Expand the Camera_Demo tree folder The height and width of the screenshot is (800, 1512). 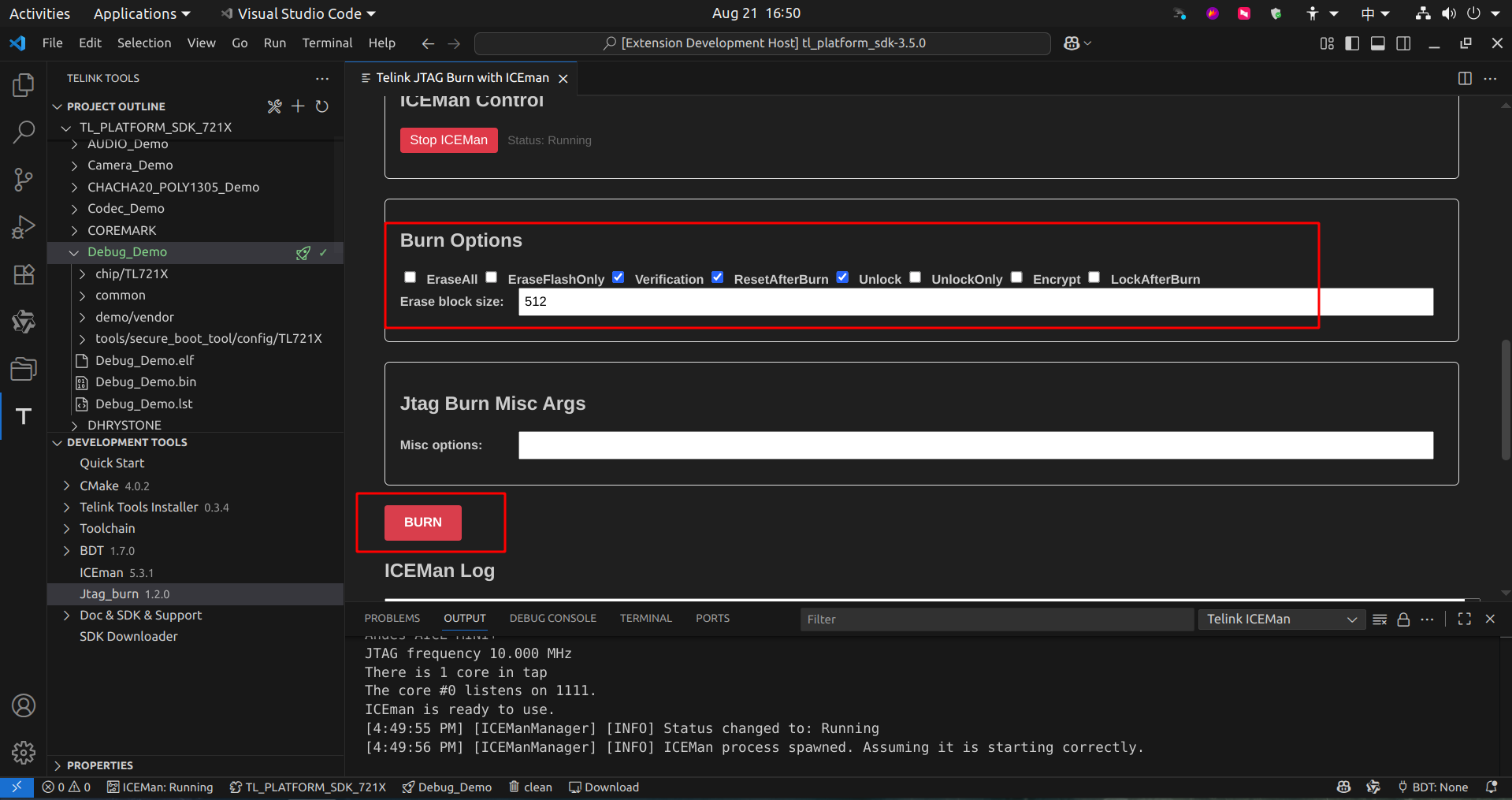pyautogui.click(x=130, y=166)
